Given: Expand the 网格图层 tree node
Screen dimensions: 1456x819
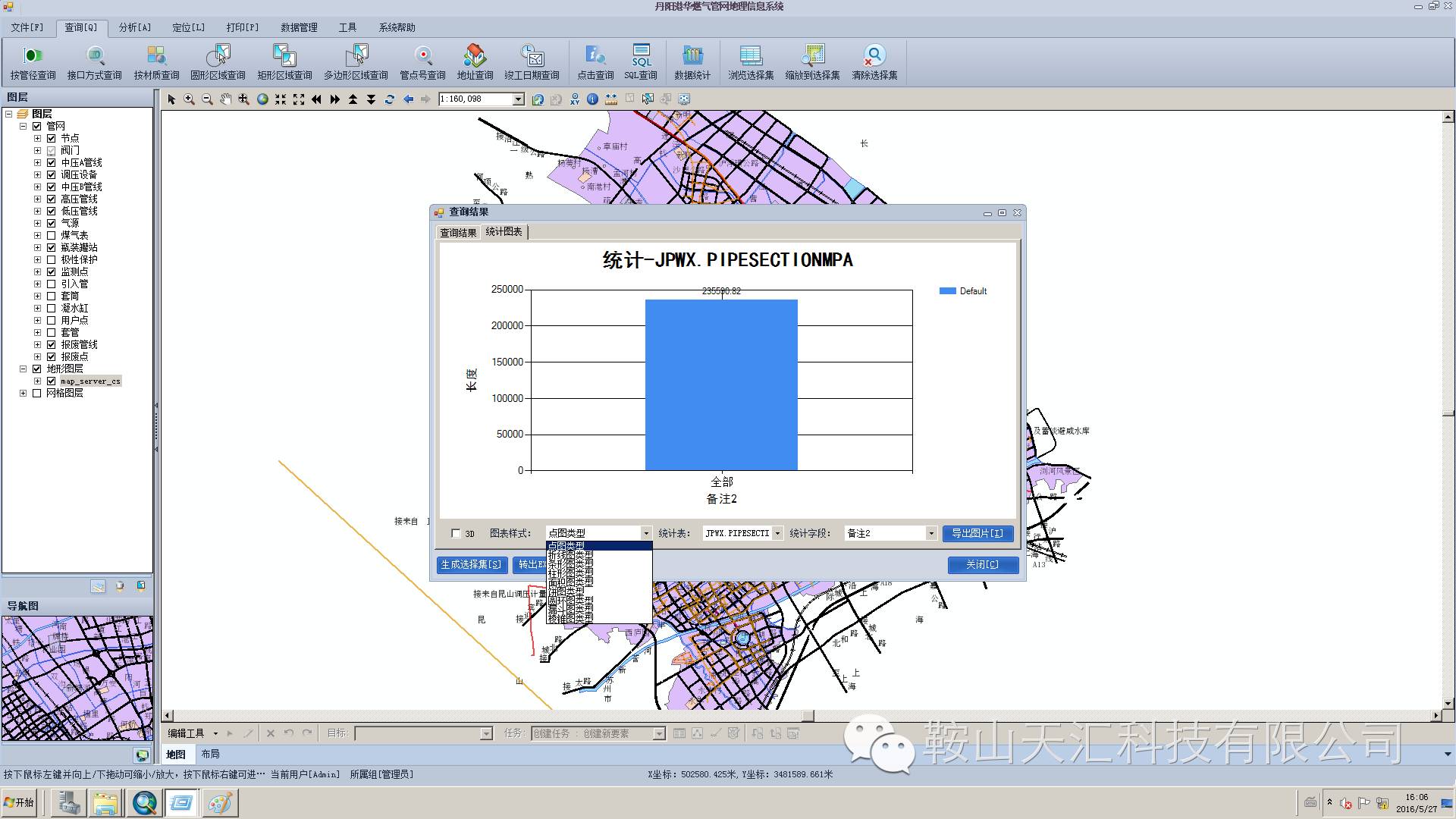Looking at the screenshot, I should click(23, 393).
